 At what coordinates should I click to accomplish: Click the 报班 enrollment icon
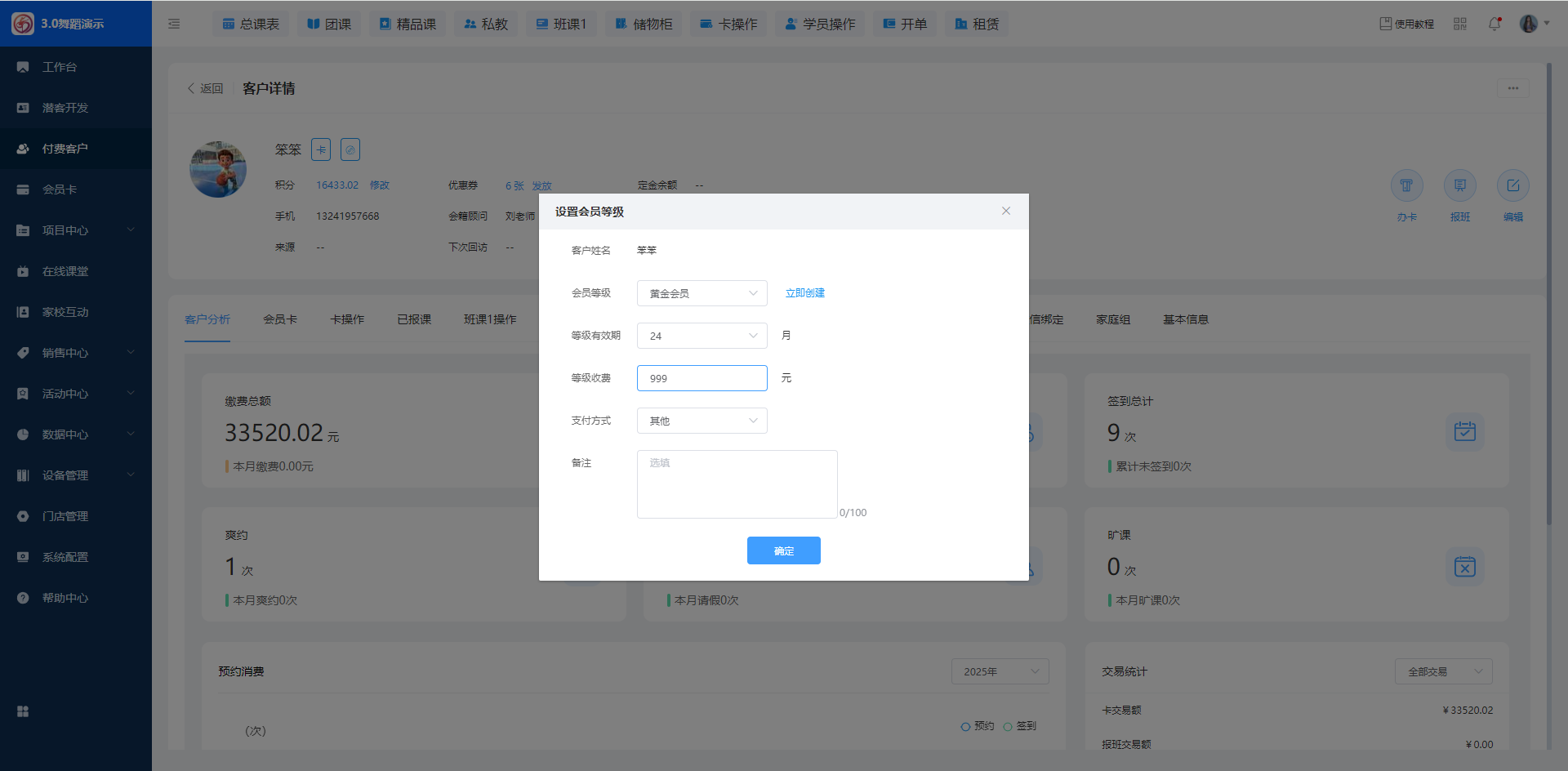tap(1459, 186)
